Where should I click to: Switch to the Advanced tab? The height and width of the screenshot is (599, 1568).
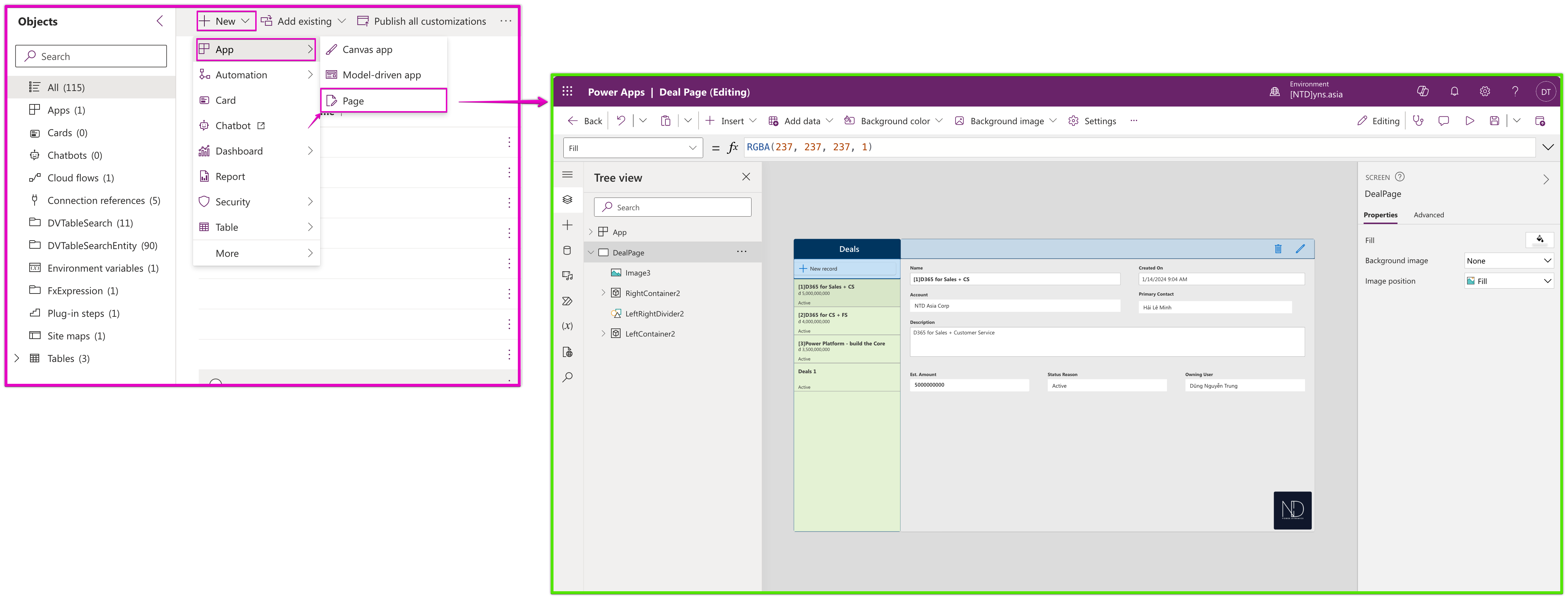(1428, 215)
